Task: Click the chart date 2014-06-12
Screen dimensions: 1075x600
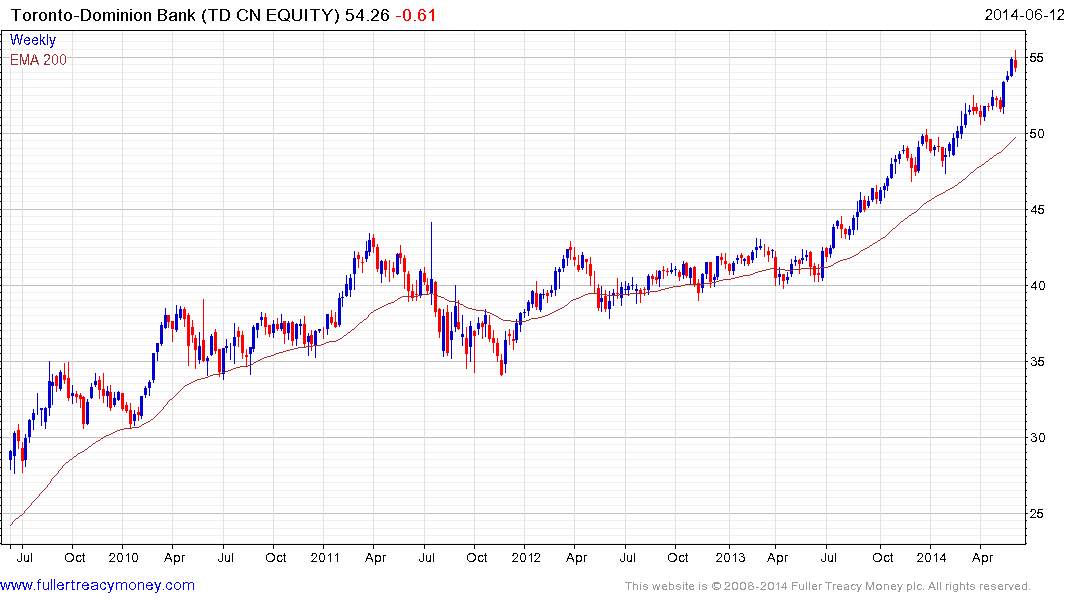Action: click(x=1024, y=14)
